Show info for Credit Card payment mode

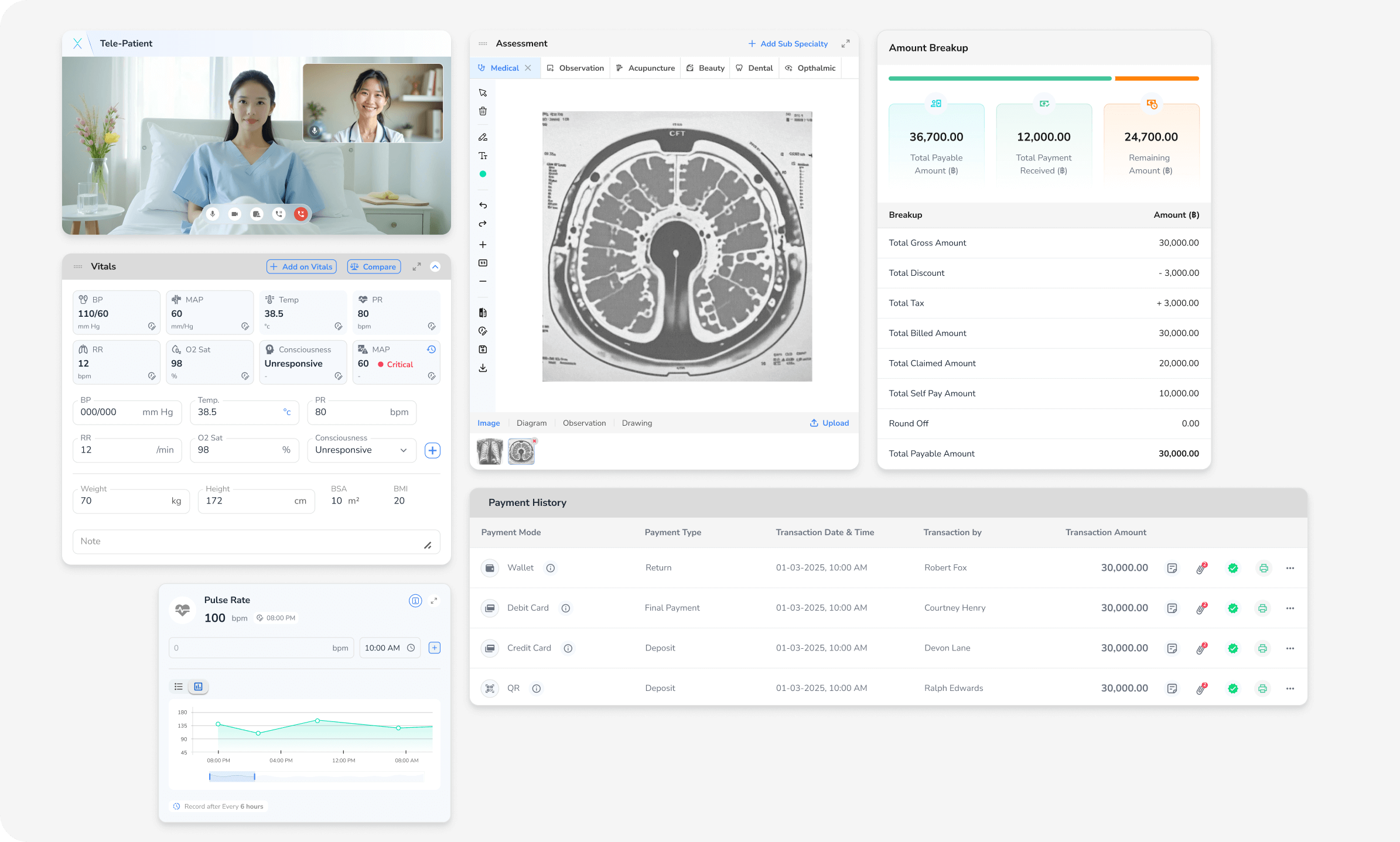[x=568, y=648]
